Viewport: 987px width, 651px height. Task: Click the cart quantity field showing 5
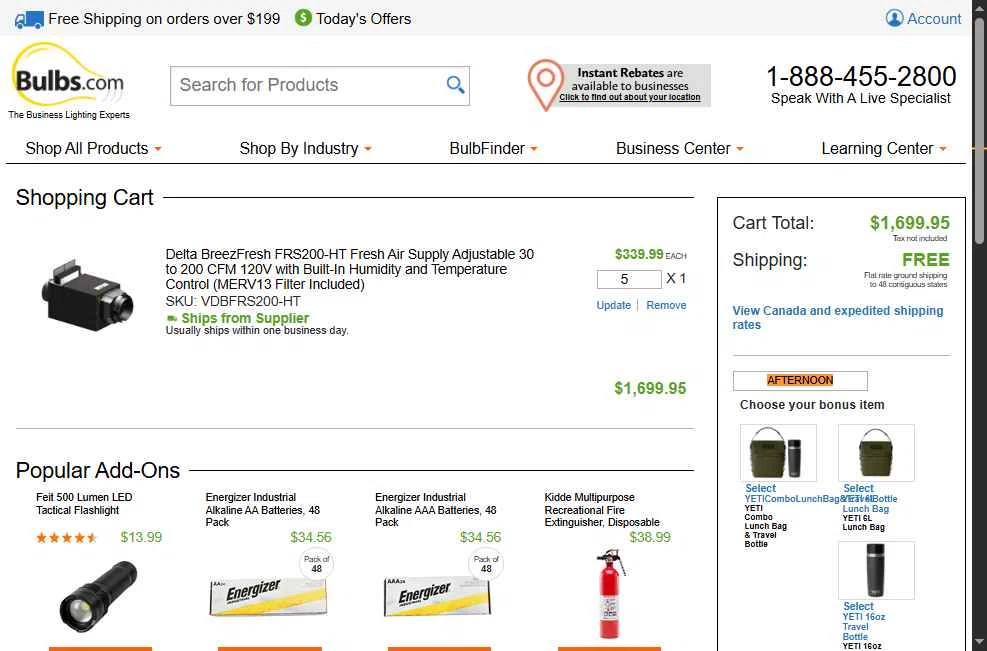click(629, 280)
